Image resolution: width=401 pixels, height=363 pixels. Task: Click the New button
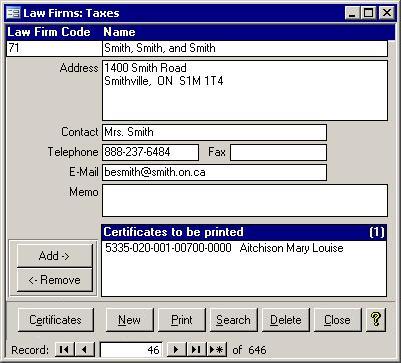tap(129, 320)
